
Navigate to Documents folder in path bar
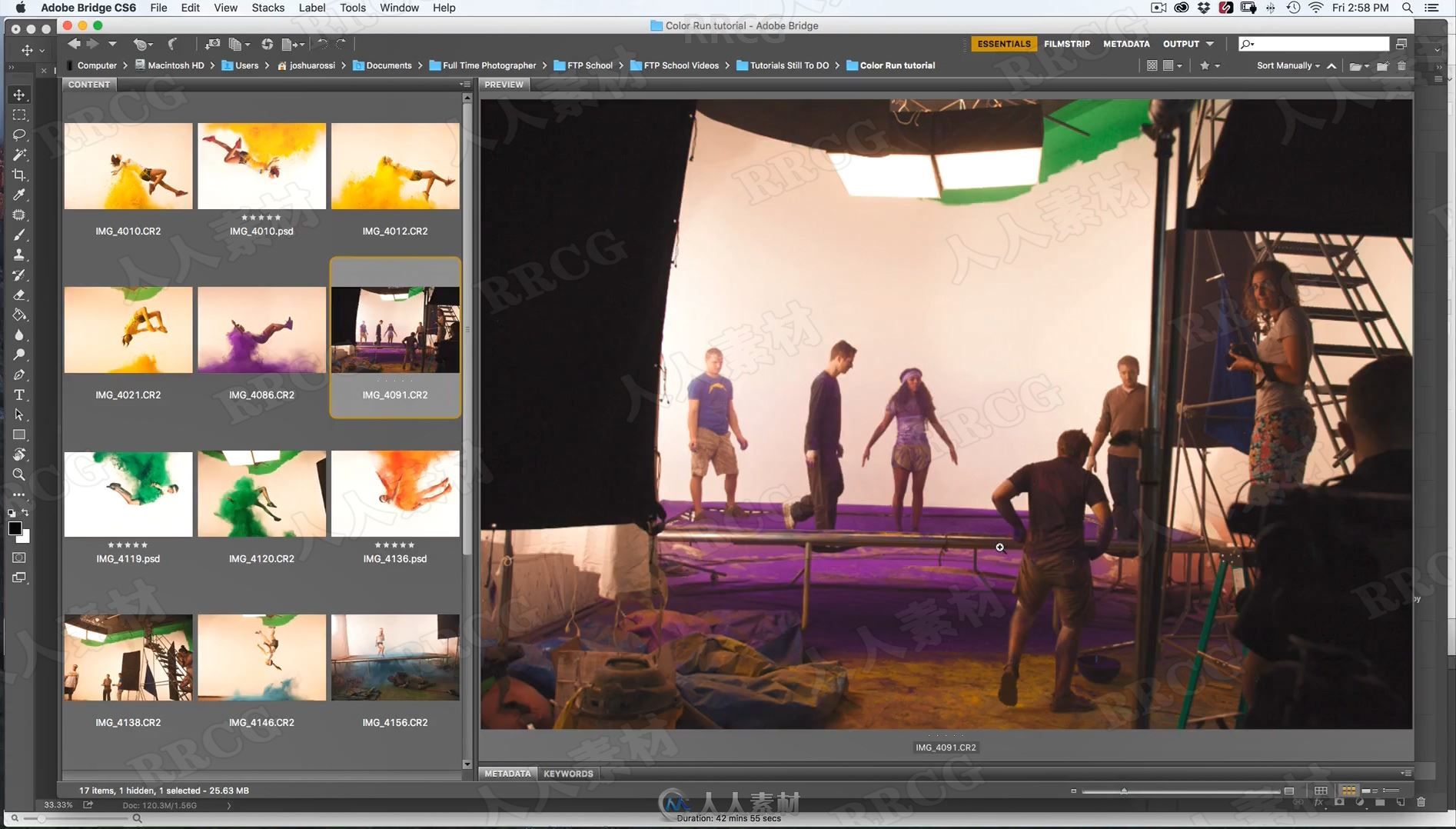(382, 65)
